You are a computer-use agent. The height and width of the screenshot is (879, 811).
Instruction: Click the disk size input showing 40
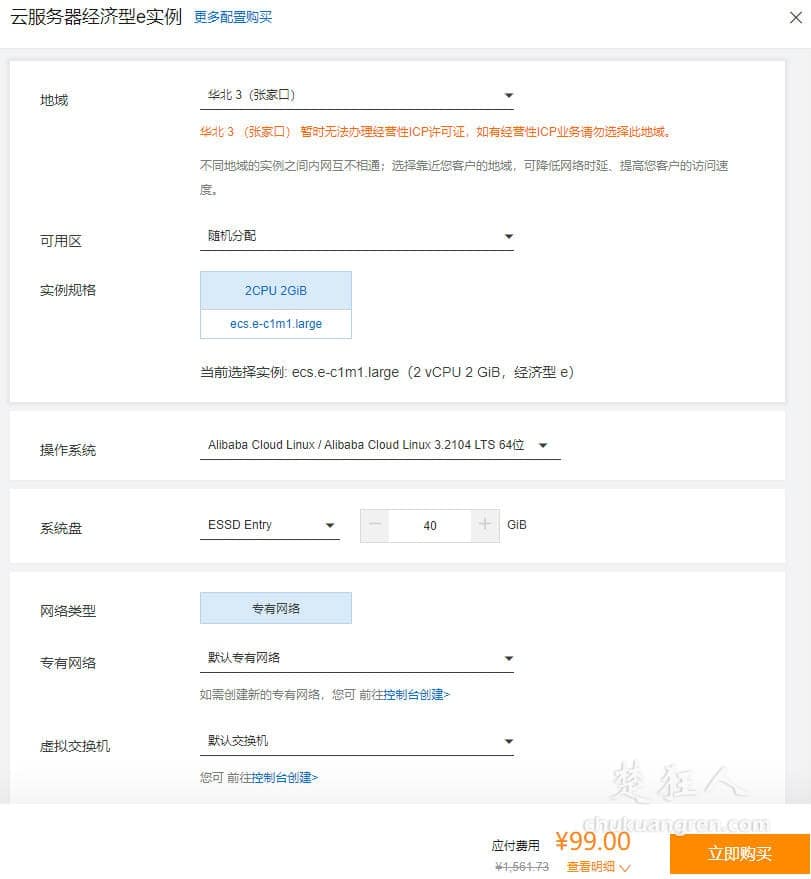point(430,525)
